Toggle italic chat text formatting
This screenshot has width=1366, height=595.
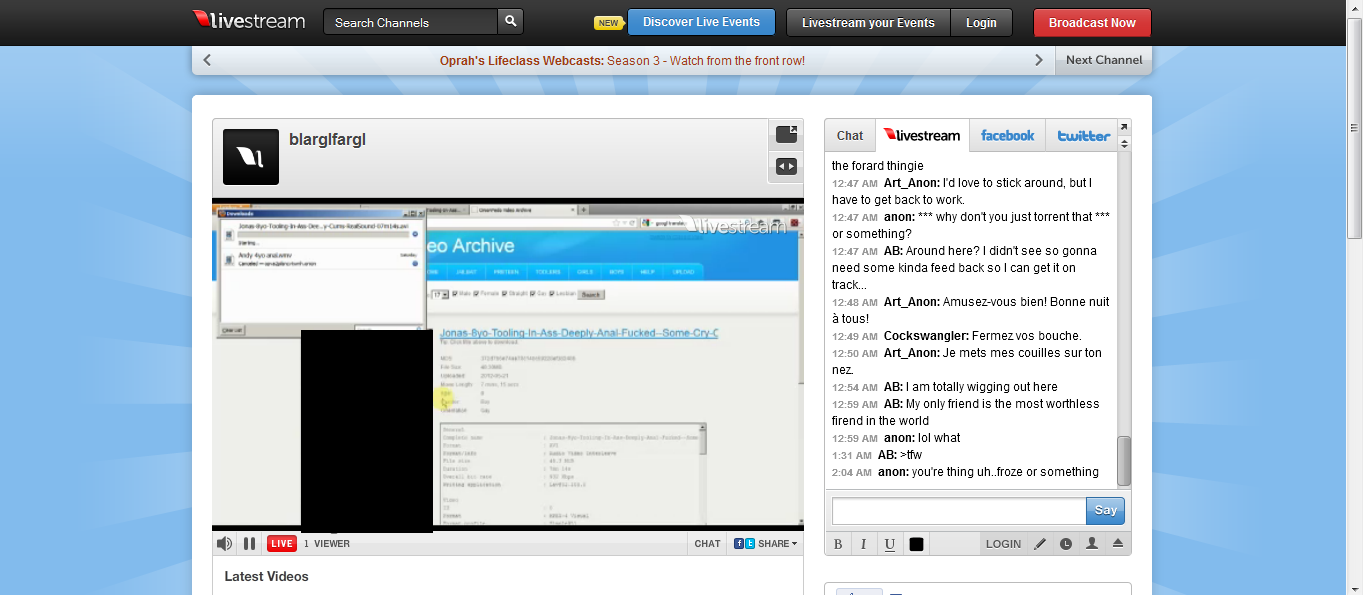coord(864,544)
